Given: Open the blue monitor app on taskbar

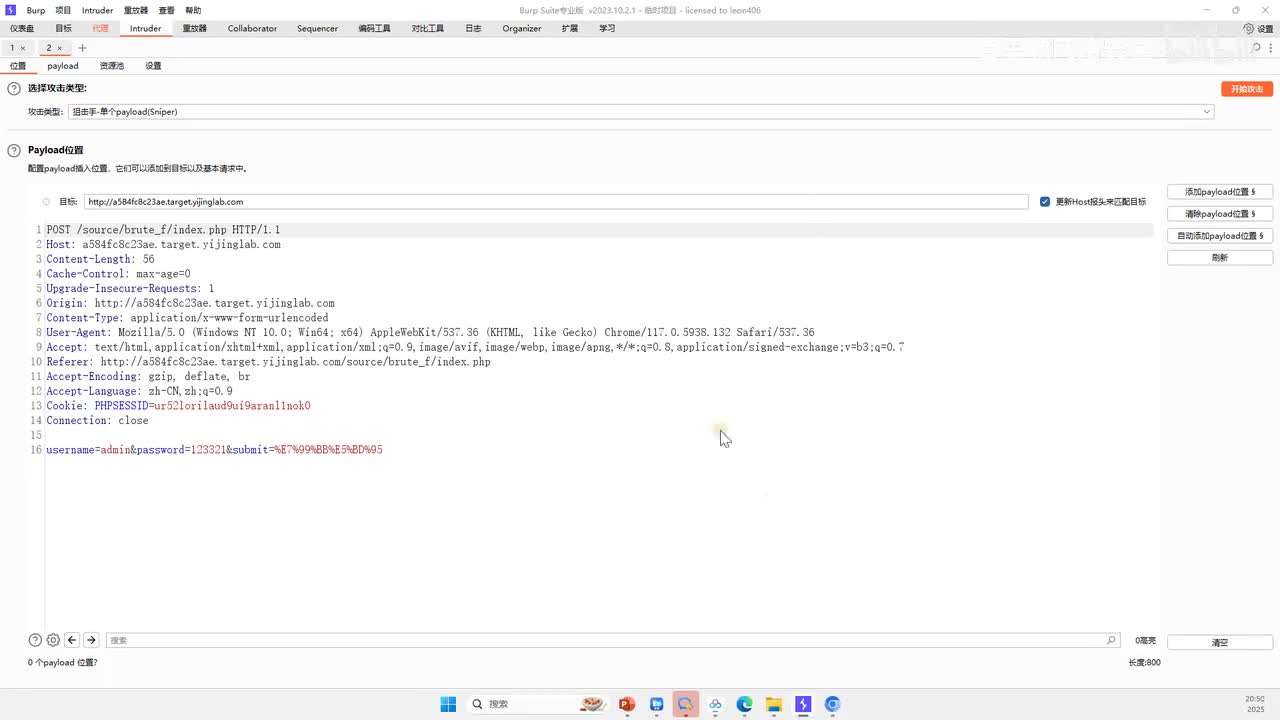Looking at the screenshot, I should coord(656,704).
